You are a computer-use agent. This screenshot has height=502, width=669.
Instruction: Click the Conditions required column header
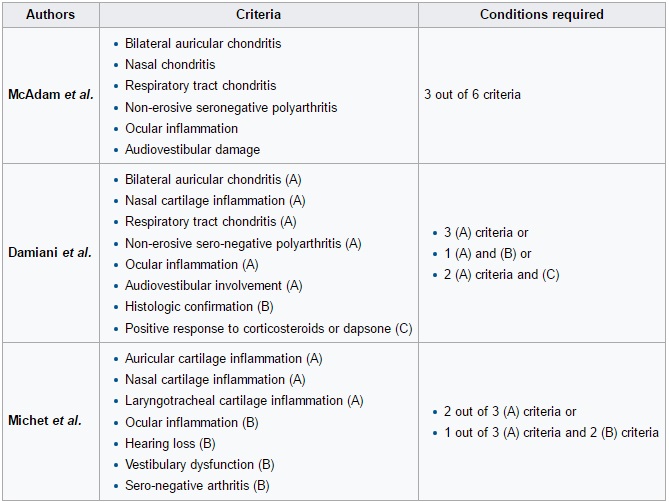click(541, 15)
